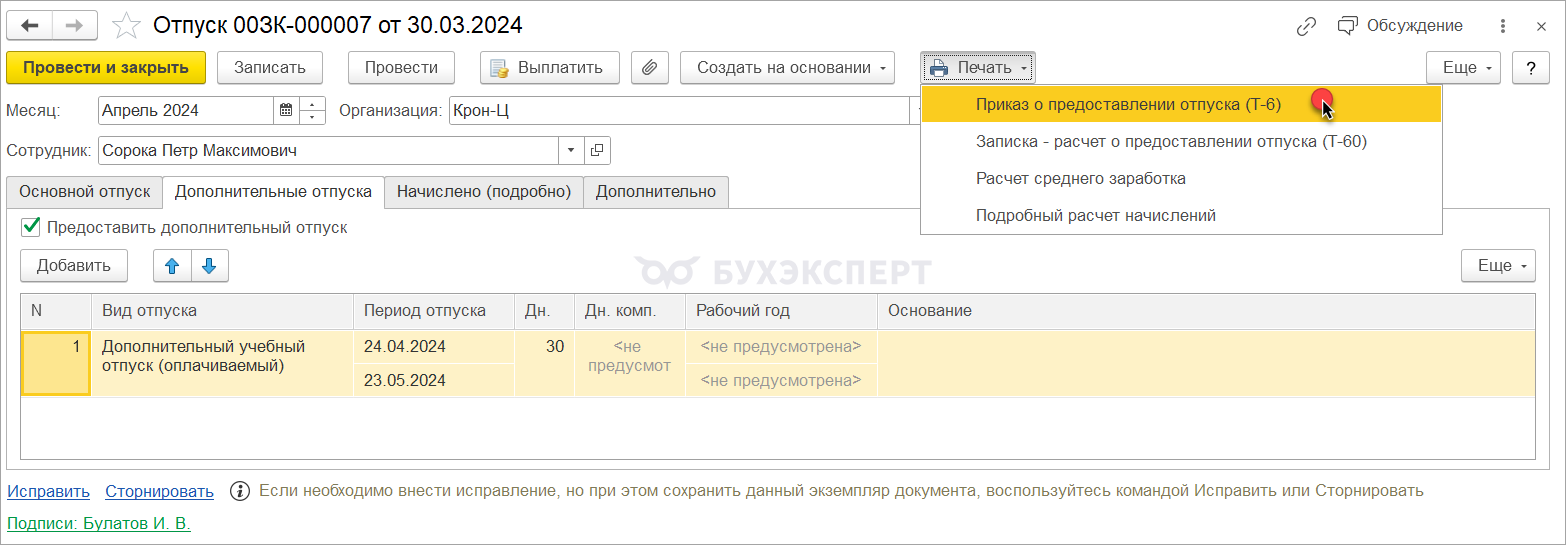Open employee card from Сотрудник field
Viewport: 1566px width, 545px height.
(597, 150)
